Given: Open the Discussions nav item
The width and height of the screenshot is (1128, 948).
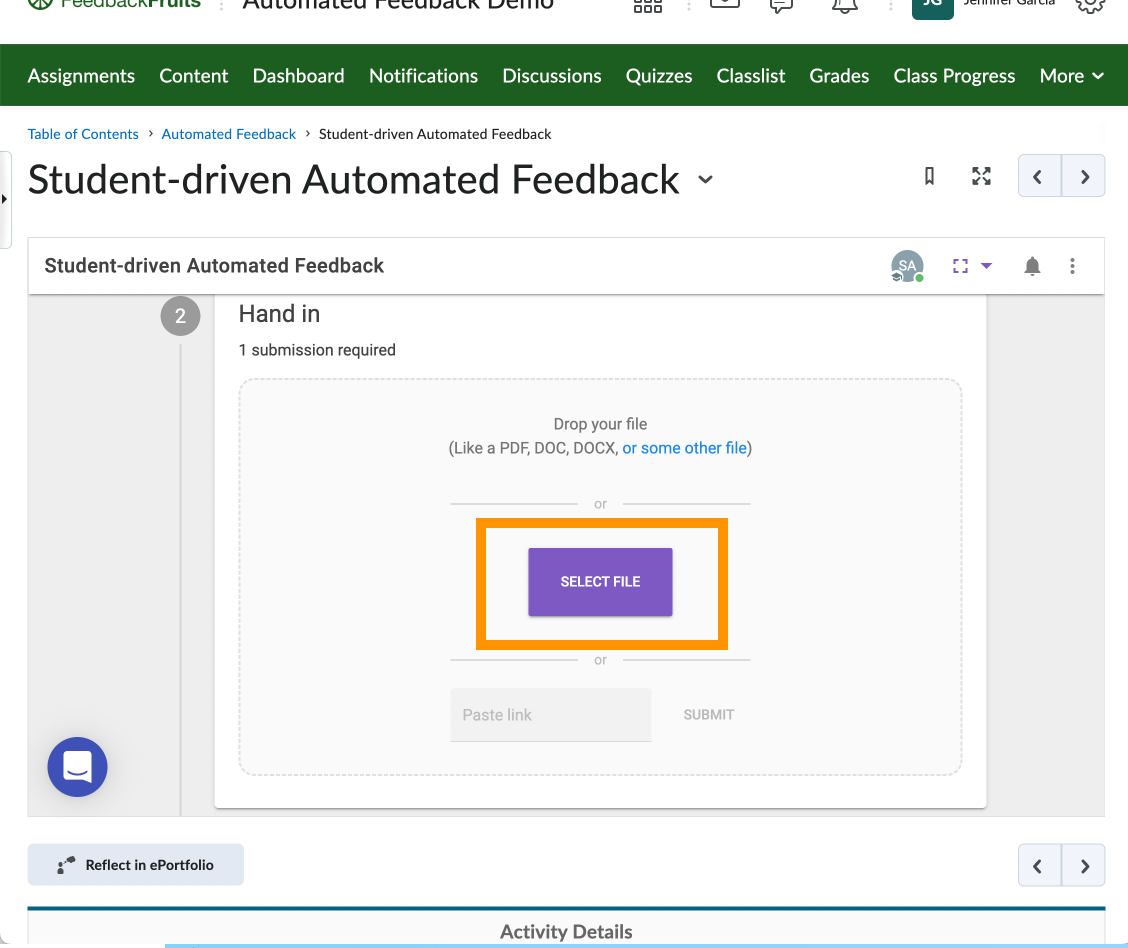Looking at the screenshot, I should coord(552,76).
